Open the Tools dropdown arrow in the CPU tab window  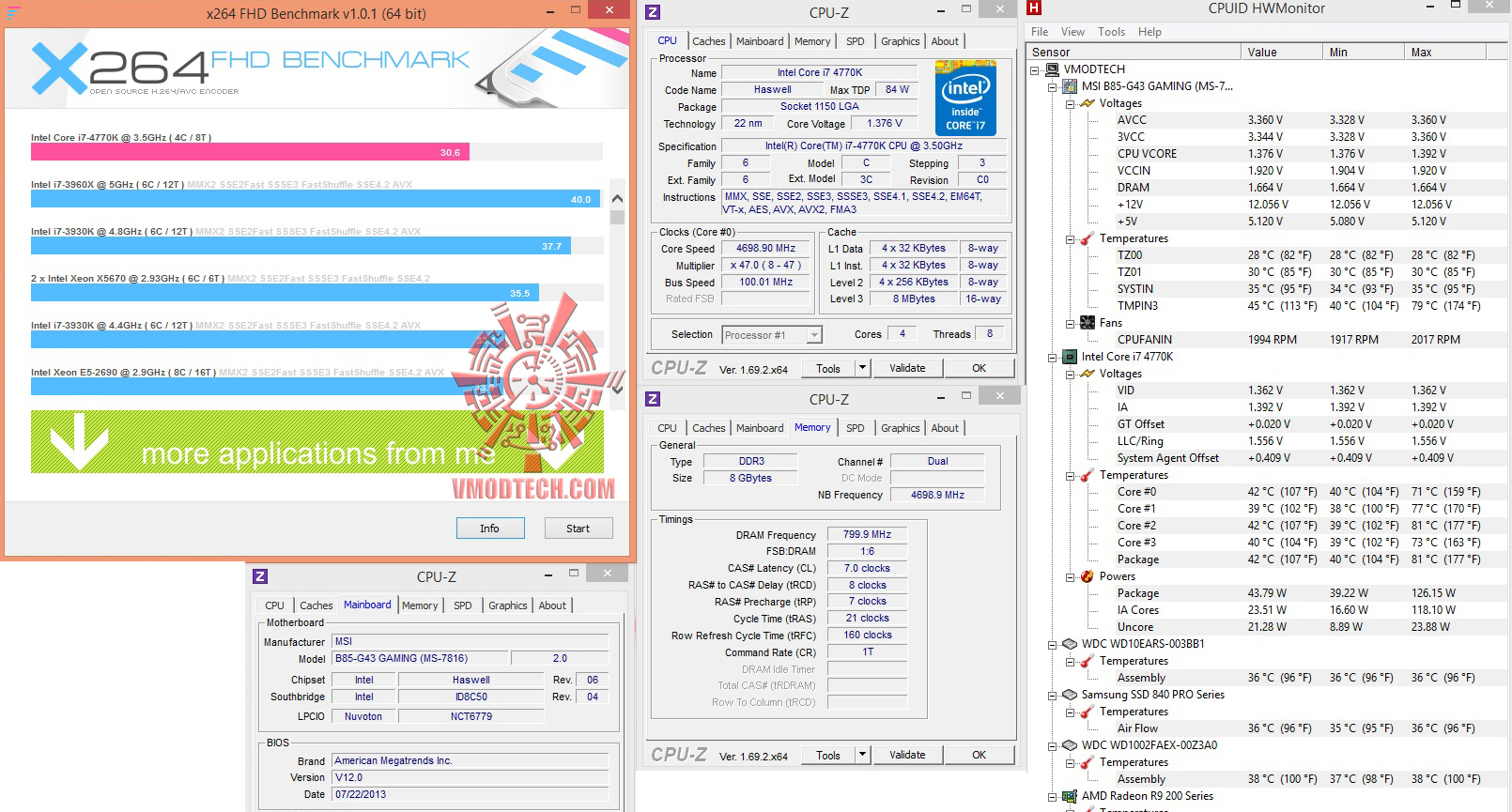click(863, 368)
